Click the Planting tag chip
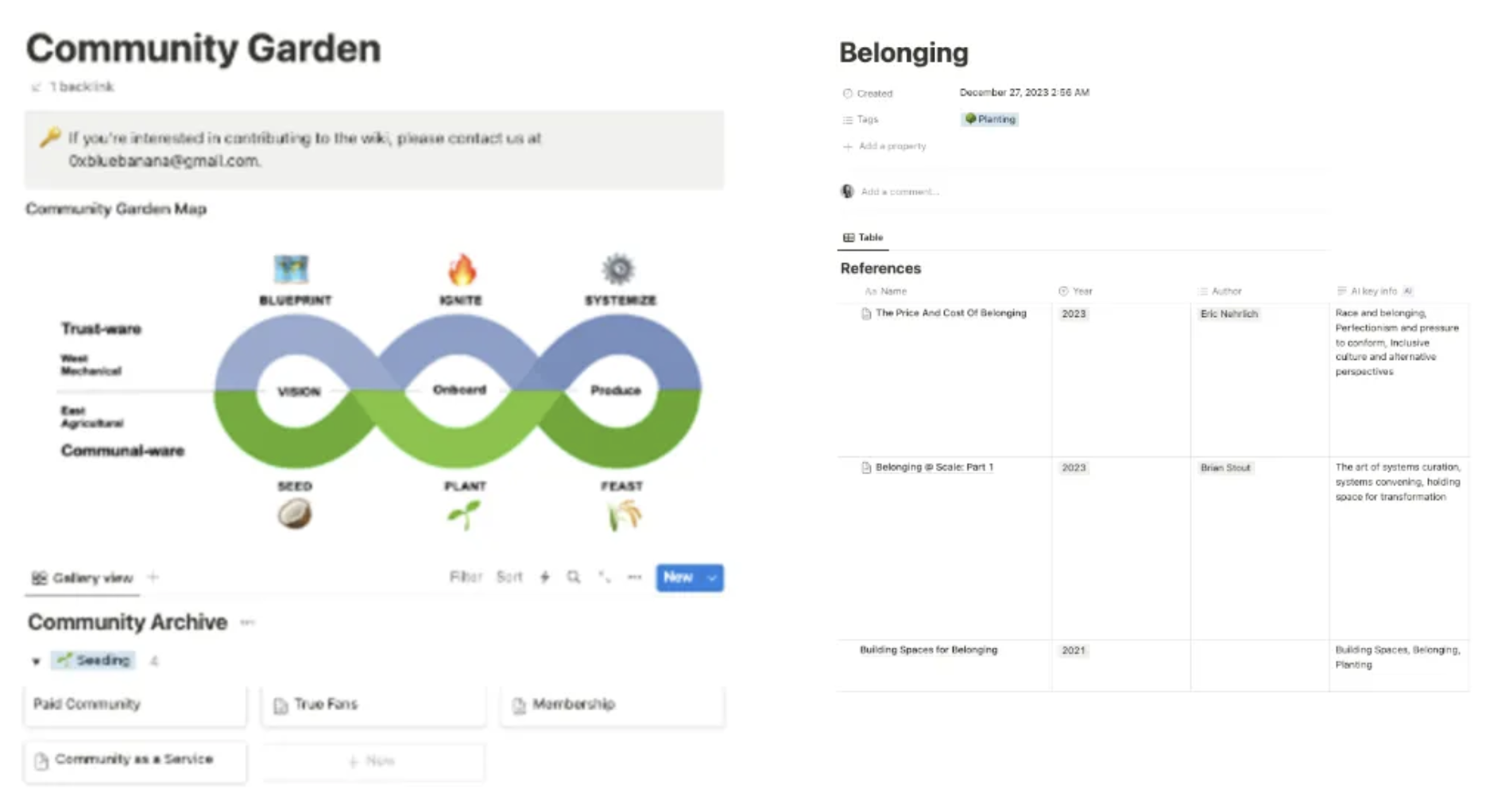 coord(990,119)
